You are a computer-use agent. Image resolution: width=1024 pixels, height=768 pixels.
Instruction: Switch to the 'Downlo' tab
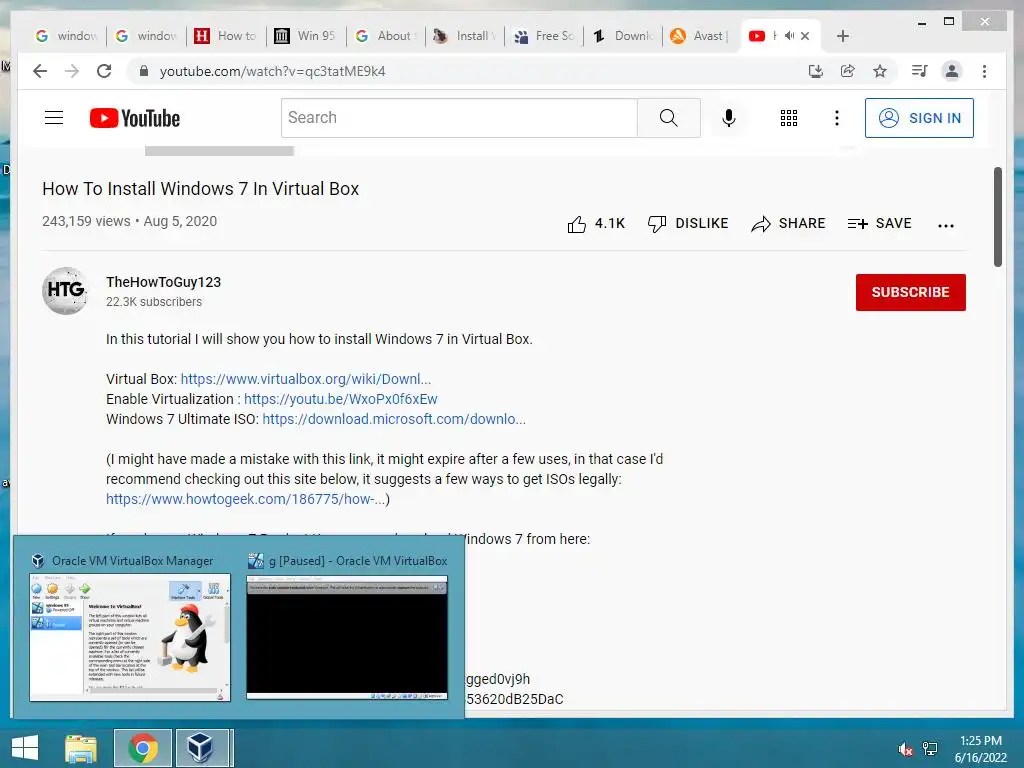point(624,36)
